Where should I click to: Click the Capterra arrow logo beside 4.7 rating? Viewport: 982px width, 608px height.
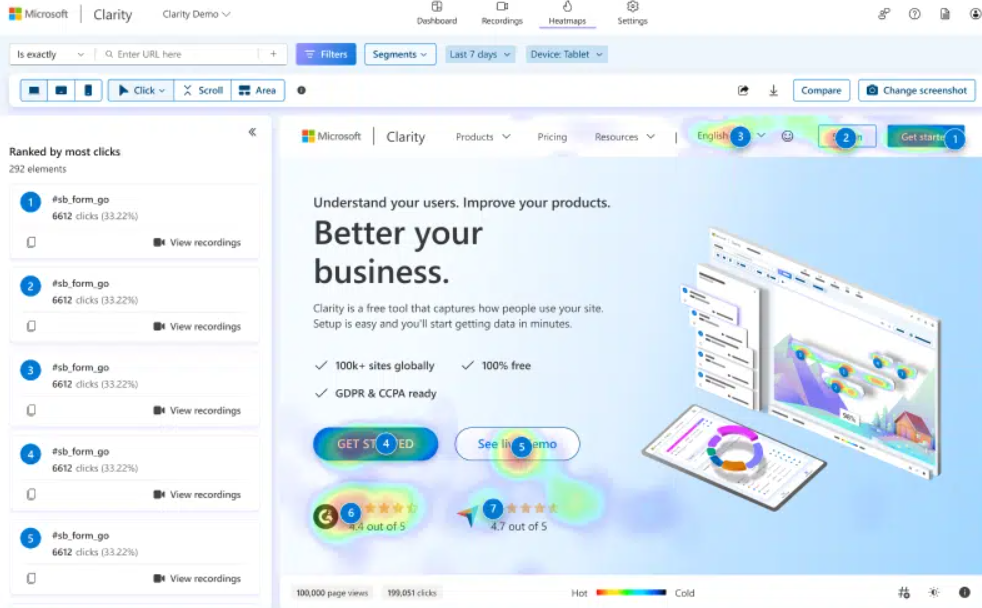[468, 516]
